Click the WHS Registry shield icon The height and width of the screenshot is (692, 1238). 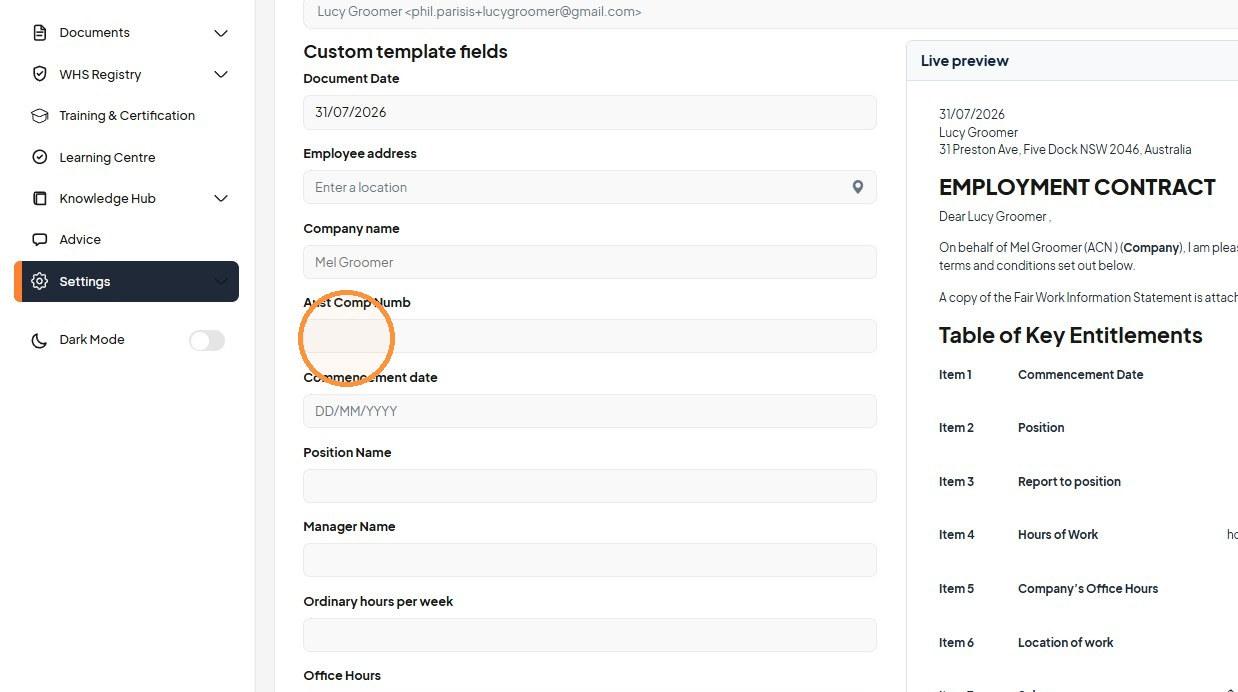pos(40,74)
